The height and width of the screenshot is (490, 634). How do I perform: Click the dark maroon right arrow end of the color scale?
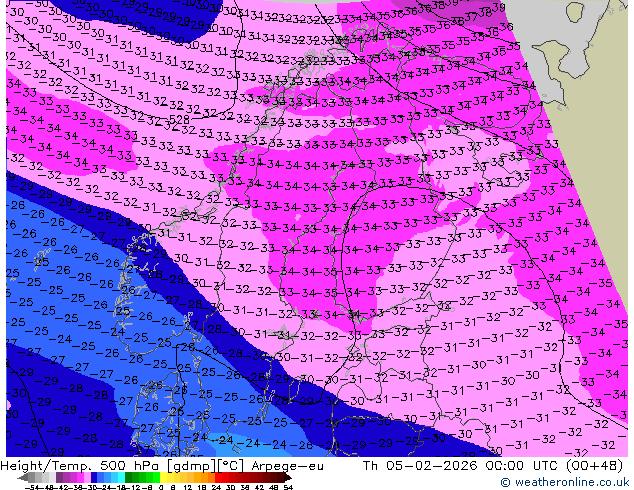coord(287,477)
